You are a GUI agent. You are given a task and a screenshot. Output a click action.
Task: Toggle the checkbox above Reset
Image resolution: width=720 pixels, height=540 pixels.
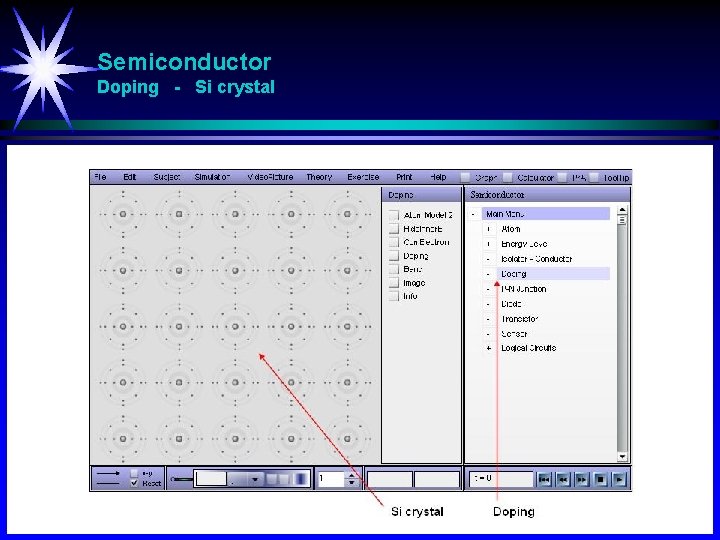[134, 473]
